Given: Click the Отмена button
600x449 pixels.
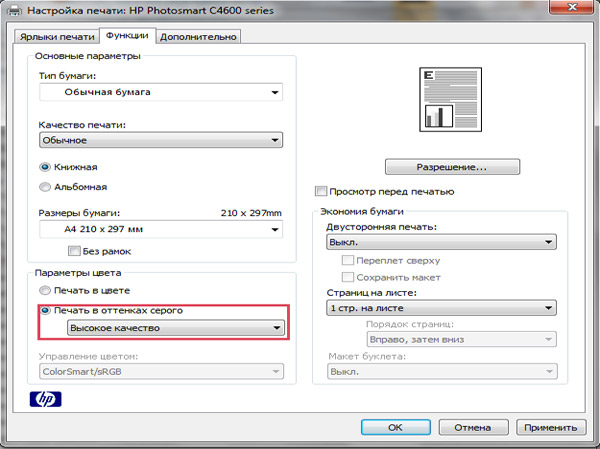Looking at the screenshot, I should coord(473,427).
